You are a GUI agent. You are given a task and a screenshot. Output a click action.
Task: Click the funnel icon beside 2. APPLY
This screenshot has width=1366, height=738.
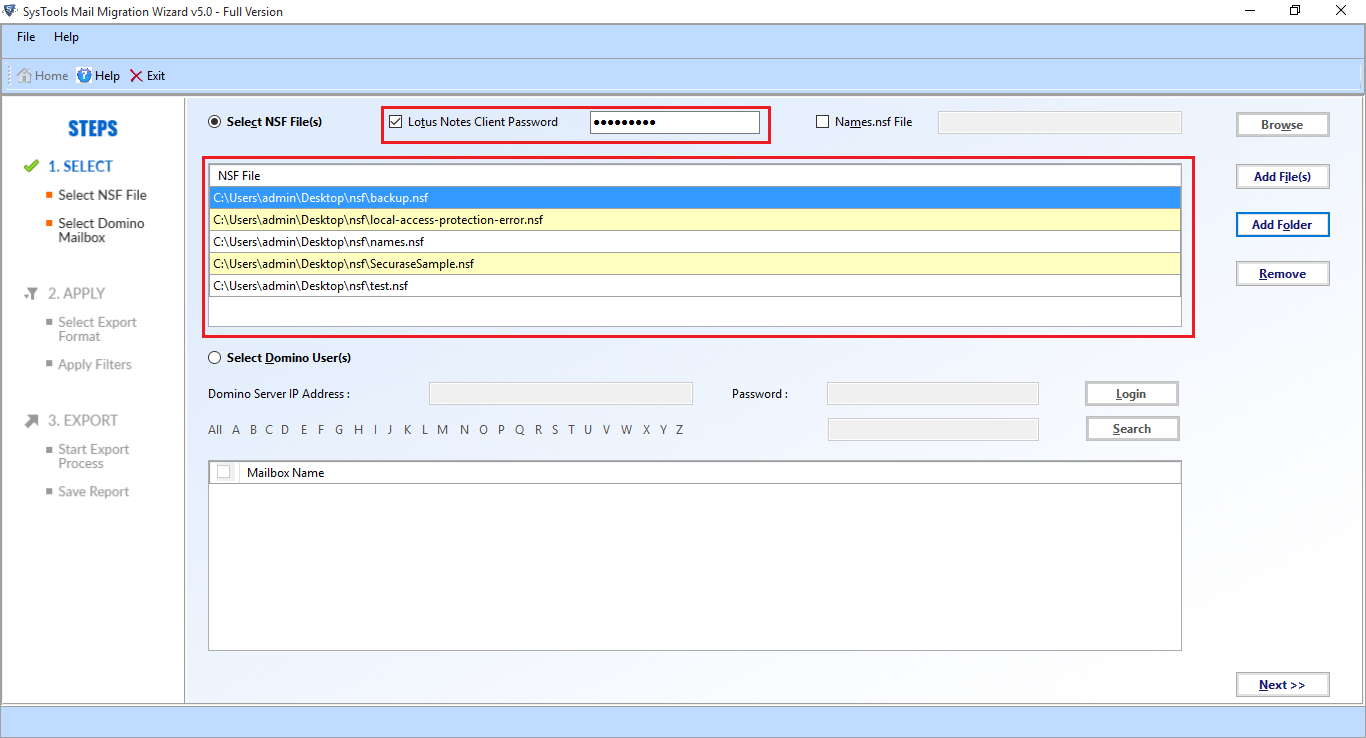[x=31, y=294]
